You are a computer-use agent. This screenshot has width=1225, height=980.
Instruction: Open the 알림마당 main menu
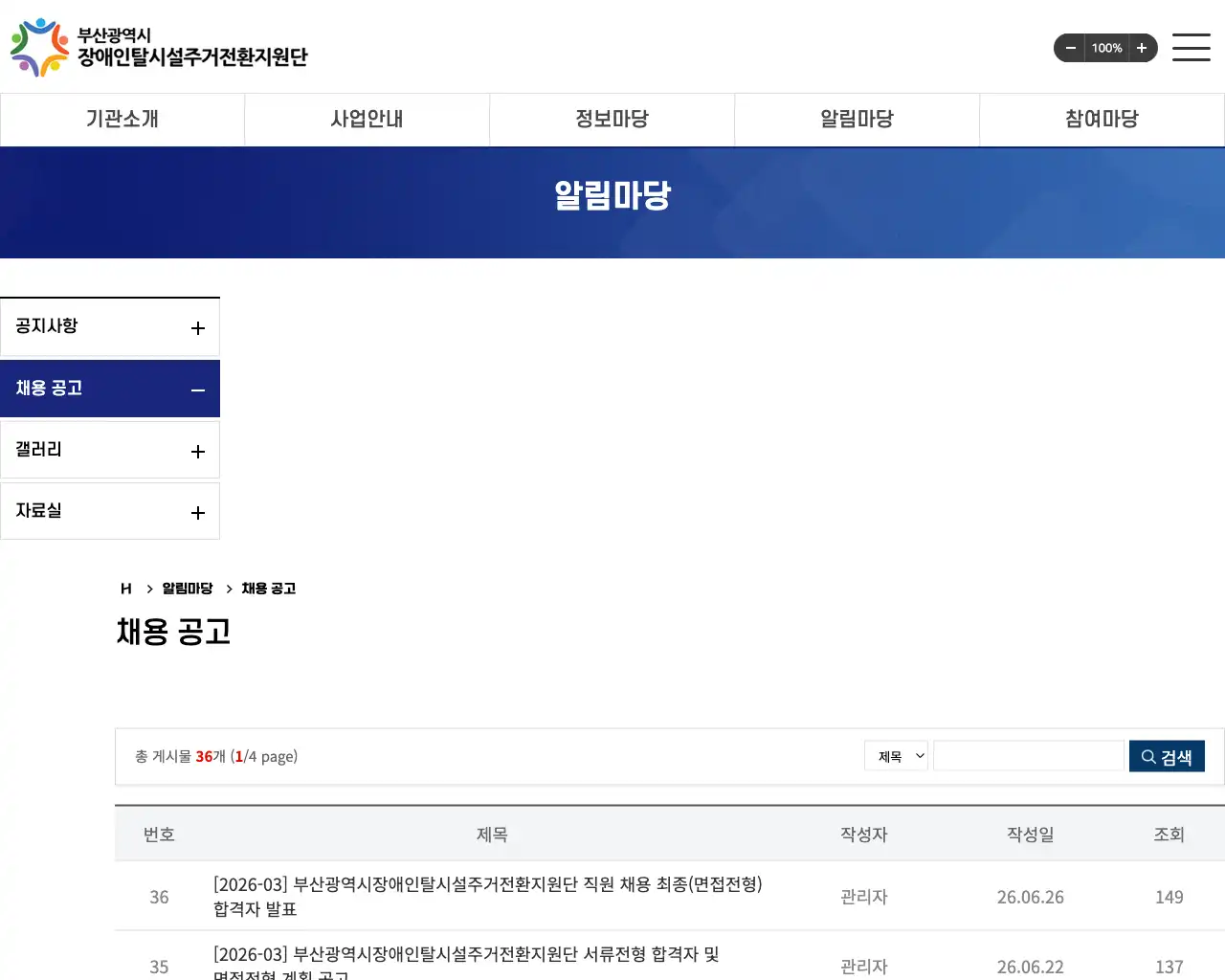coord(857,120)
